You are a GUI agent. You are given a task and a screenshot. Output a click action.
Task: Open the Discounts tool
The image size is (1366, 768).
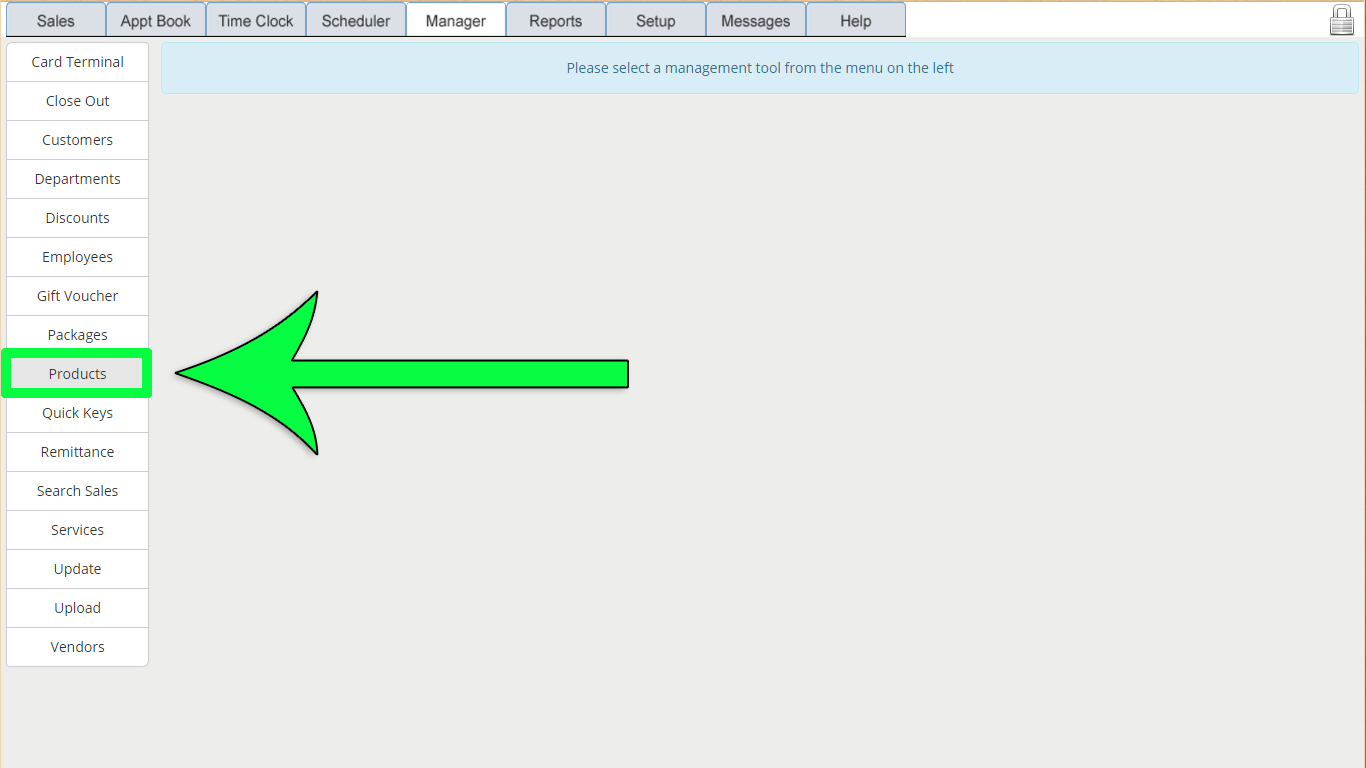(x=77, y=218)
